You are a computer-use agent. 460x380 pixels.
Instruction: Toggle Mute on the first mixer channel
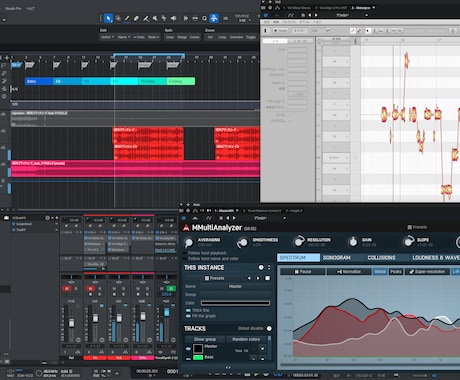(67, 289)
